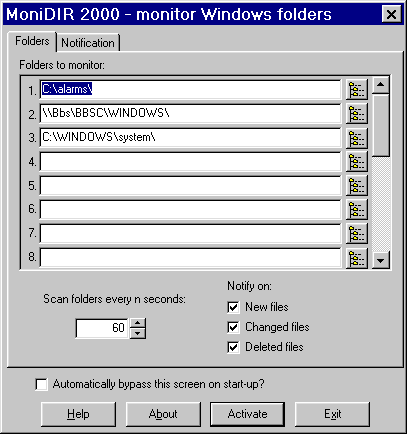Browse folder icon for row 3 C:\WINDOWS\system\
Screen dimensions: 407x434
pyautogui.click(x=357, y=138)
